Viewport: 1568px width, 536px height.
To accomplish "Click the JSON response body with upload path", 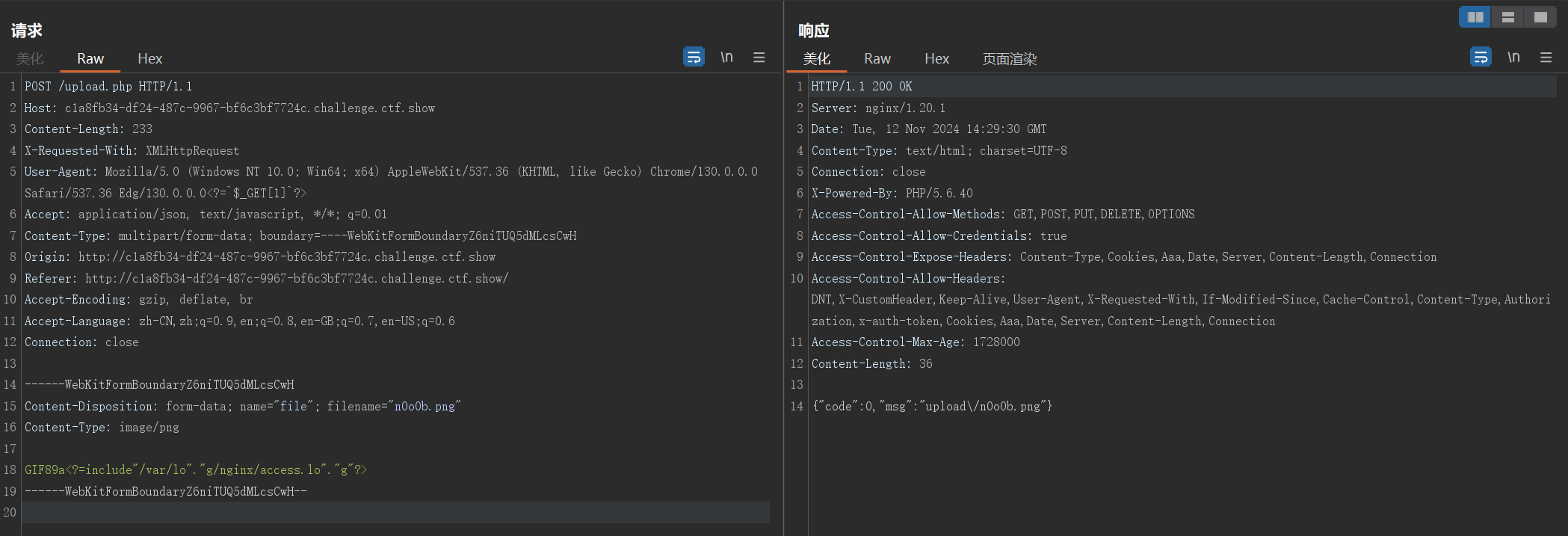I will point(932,406).
